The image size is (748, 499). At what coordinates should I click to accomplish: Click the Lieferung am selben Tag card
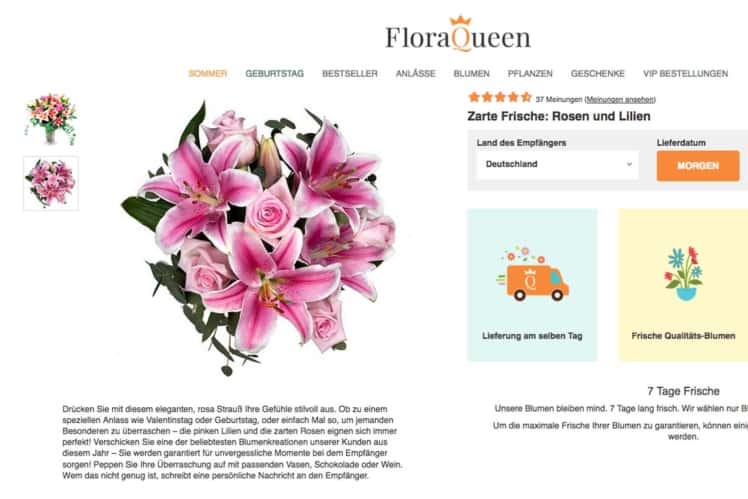[x=532, y=285]
